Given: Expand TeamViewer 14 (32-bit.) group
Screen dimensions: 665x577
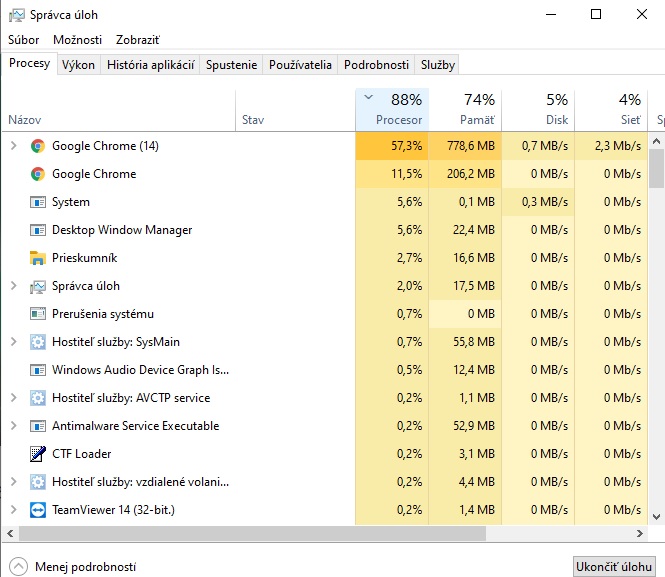Looking at the screenshot, I should click(x=14, y=510).
